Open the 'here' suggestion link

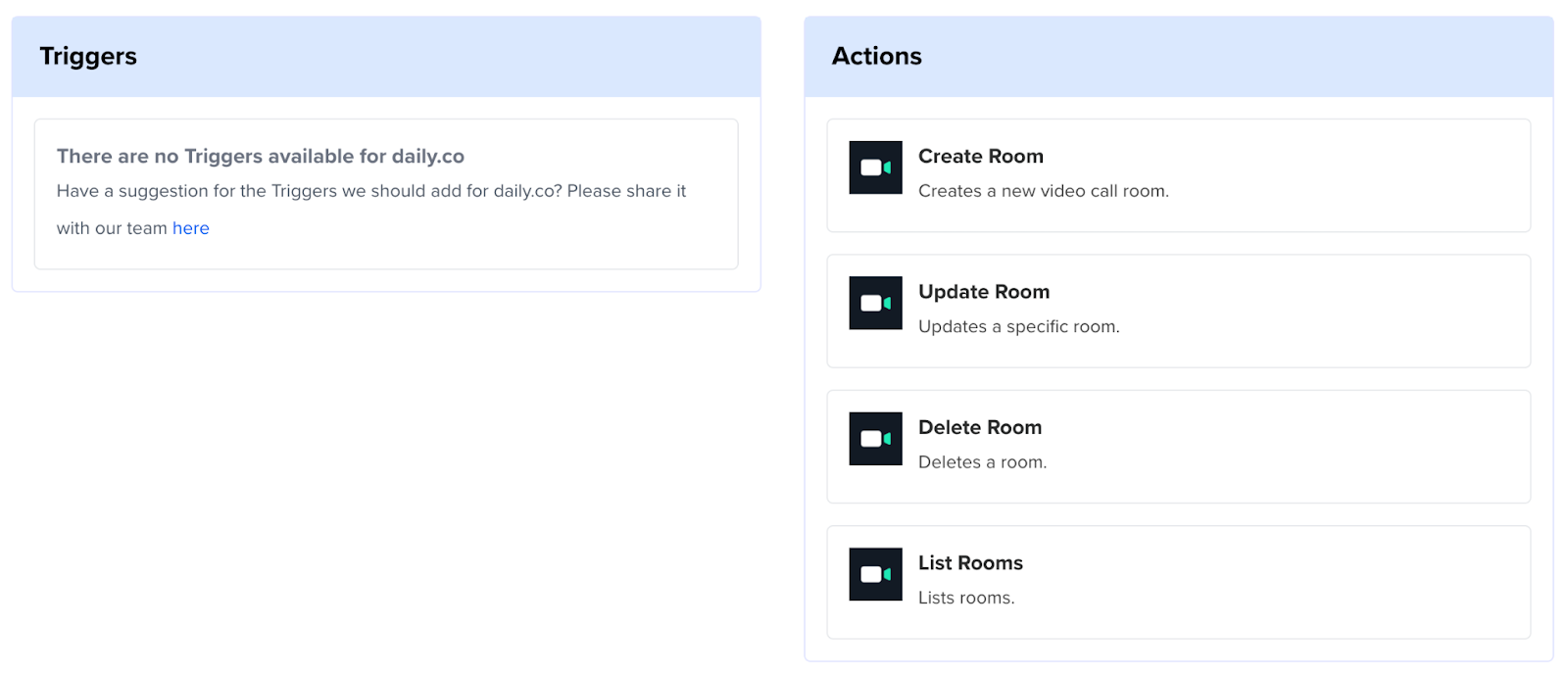pos(191,228)
